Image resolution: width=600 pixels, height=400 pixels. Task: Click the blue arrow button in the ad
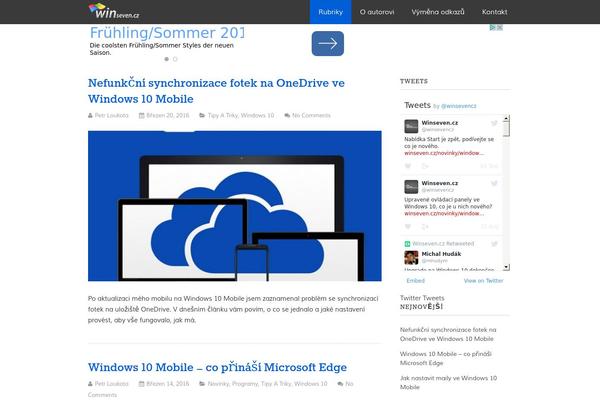click(x=328, y=43)
